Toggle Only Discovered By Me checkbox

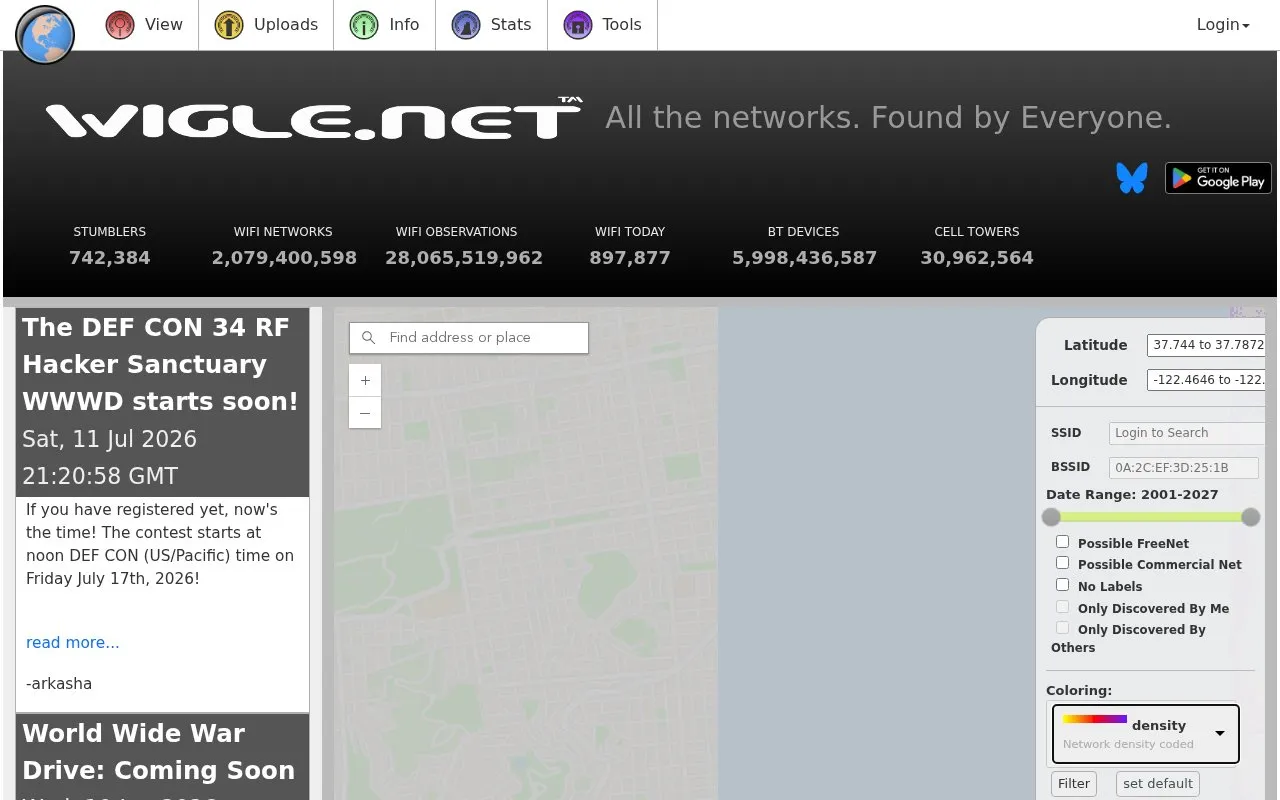[x=1062, y=607]
